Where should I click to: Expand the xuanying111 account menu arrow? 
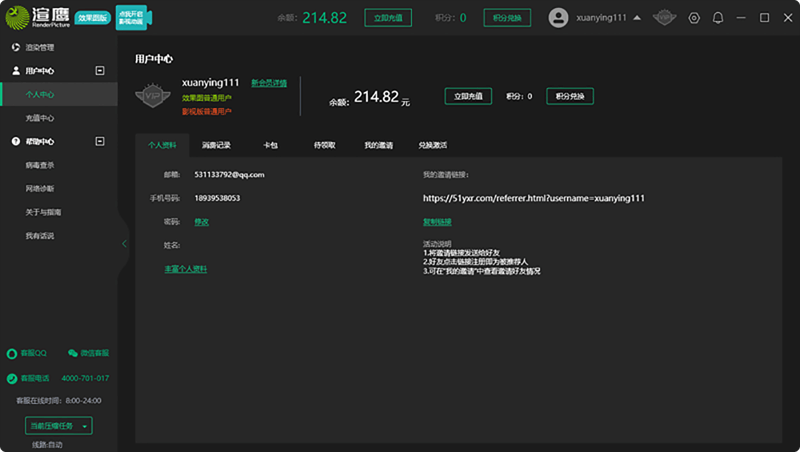point(637,18)
